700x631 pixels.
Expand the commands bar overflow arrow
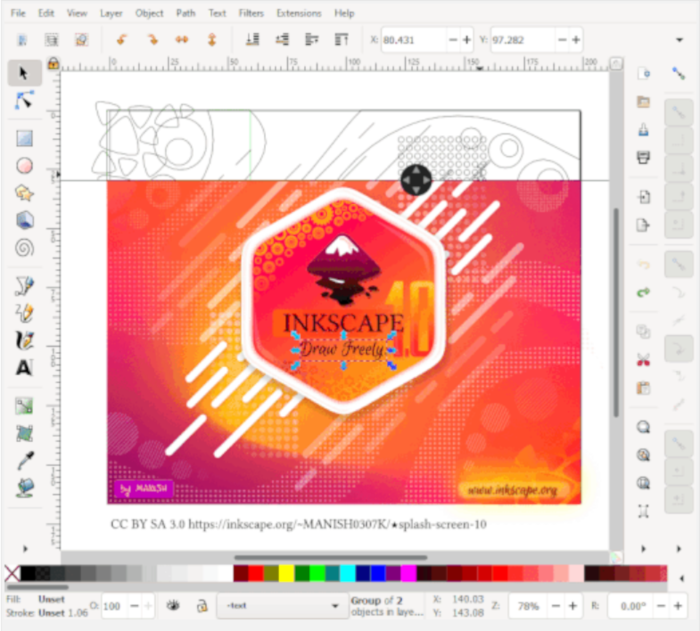(x=643, y=548)
